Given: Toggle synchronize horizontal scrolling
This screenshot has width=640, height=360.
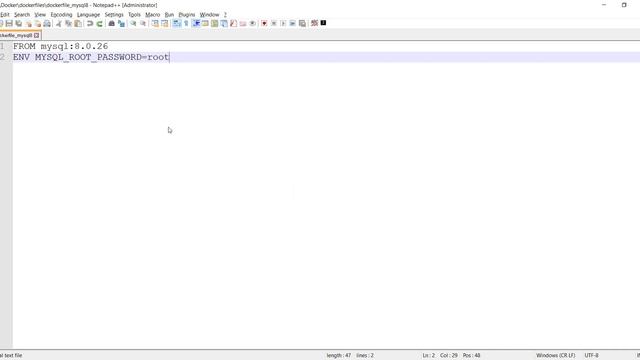Looking at the screenshot, I should (164, 24).
